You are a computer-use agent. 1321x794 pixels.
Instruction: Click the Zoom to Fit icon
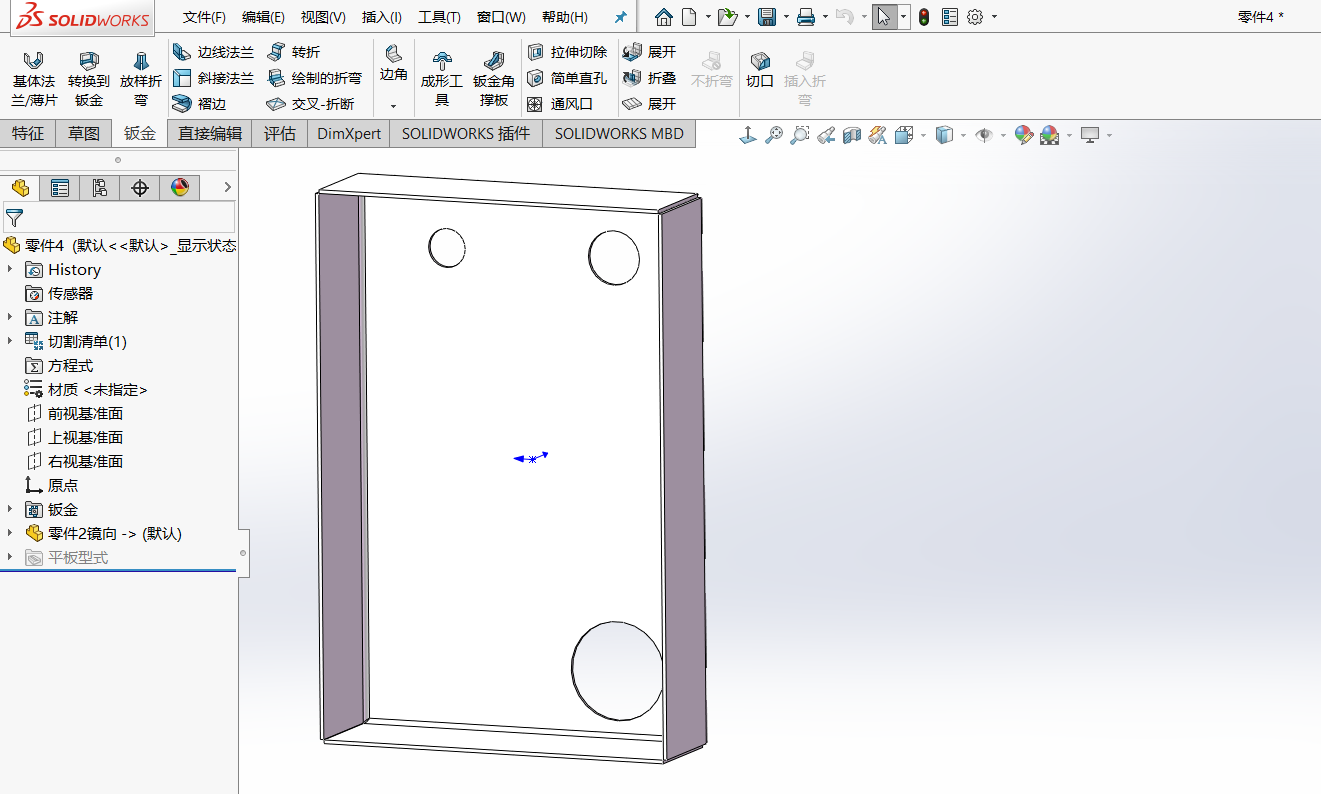(773, 135)
